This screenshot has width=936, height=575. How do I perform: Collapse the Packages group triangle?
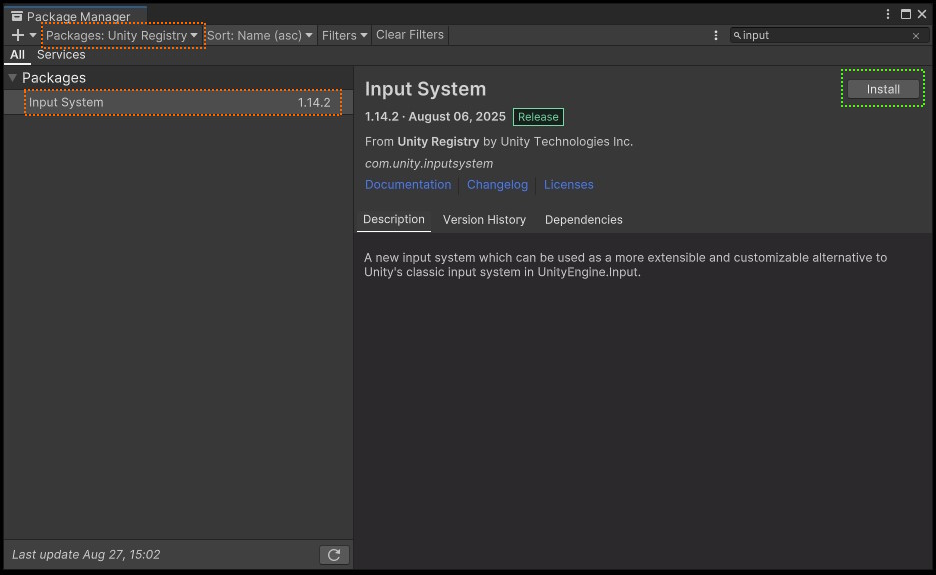click(x=12, y=78)
